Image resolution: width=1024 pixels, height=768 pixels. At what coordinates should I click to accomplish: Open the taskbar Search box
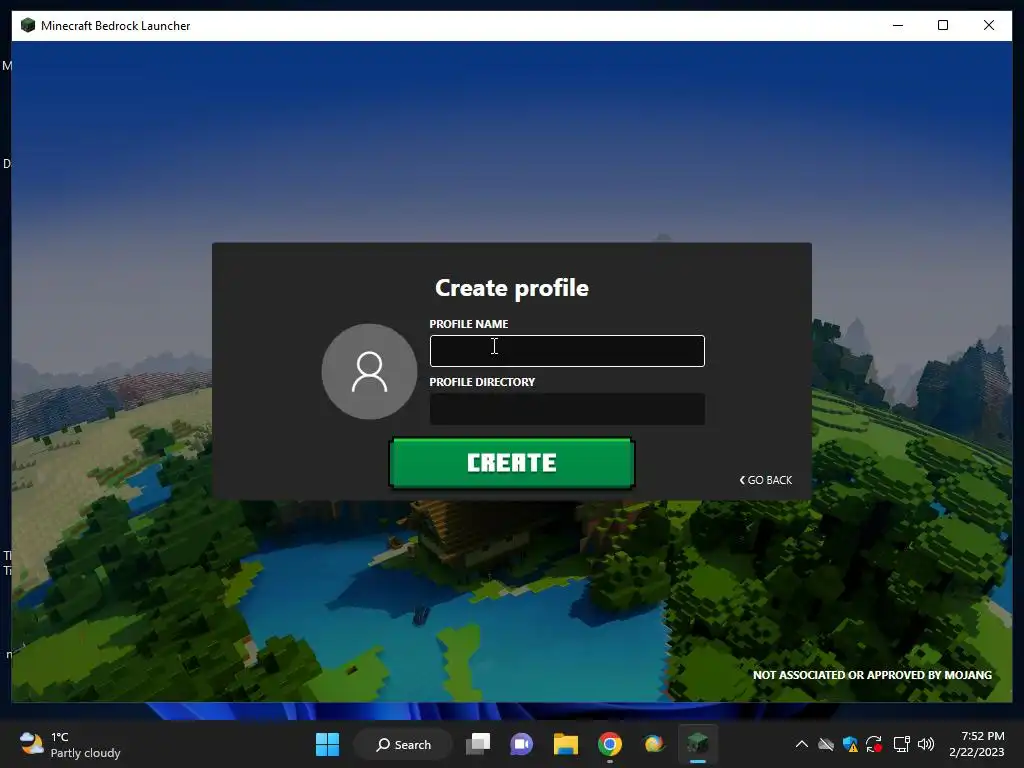(x=403, y=744)
